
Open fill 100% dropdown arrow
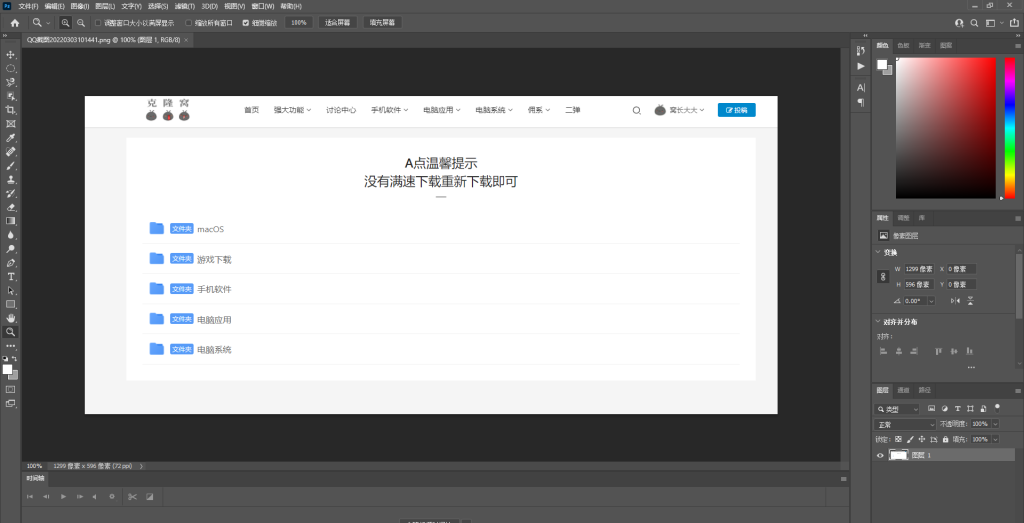click(995, 439)
